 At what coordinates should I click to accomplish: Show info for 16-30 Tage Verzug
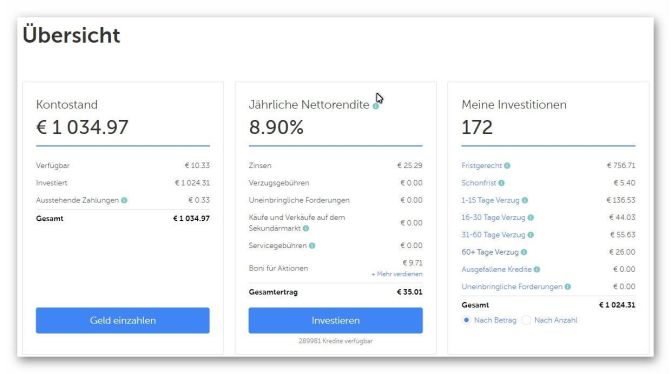click(x=531, y=217)
